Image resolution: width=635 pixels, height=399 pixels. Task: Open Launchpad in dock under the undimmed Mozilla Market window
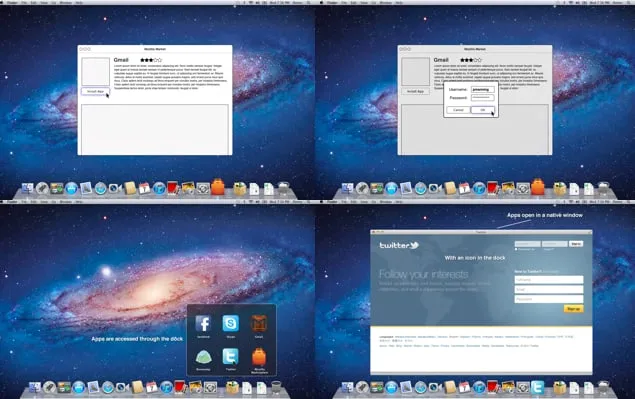click(42, 188)
